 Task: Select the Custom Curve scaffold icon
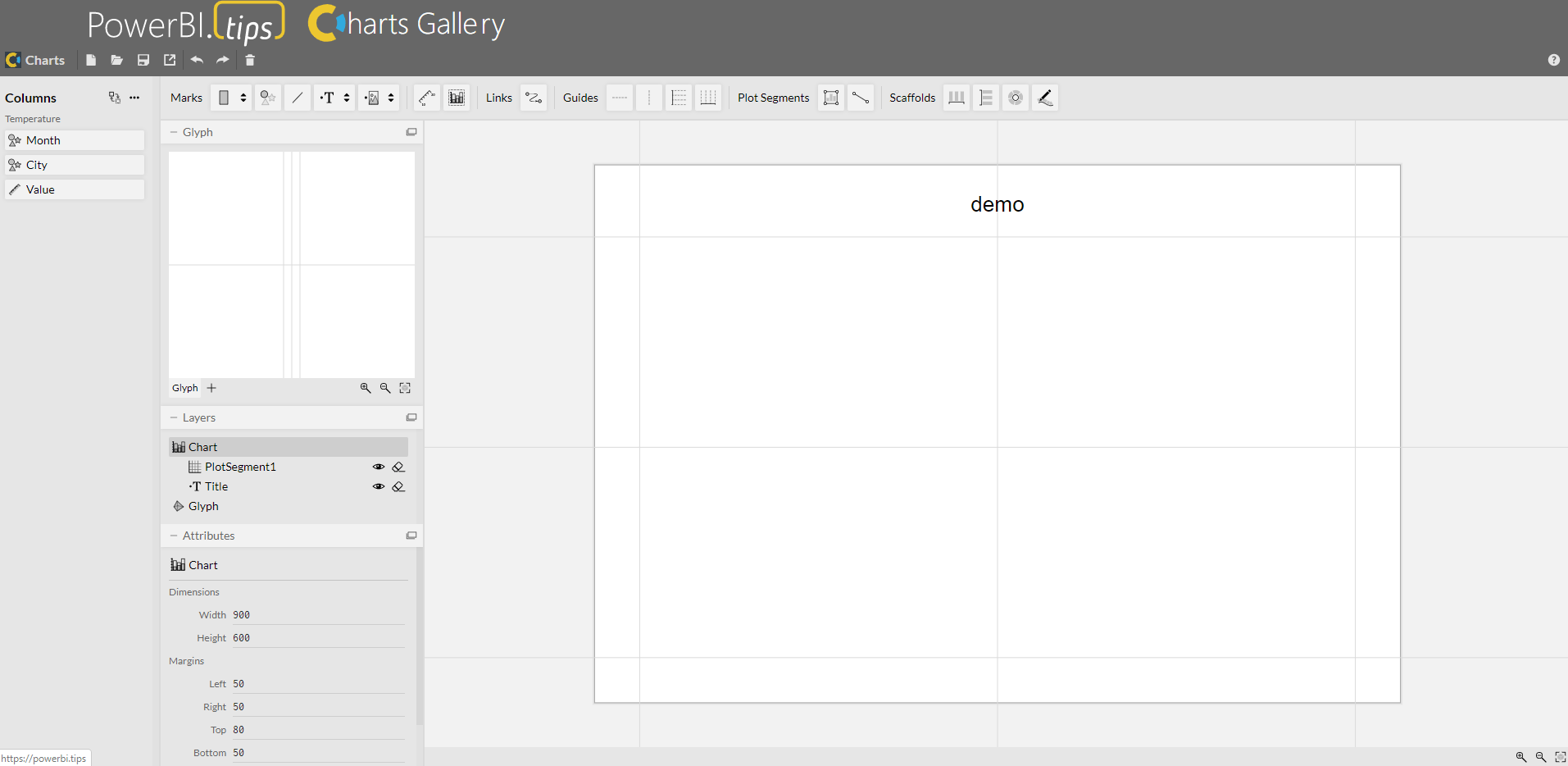[1045, 98]
